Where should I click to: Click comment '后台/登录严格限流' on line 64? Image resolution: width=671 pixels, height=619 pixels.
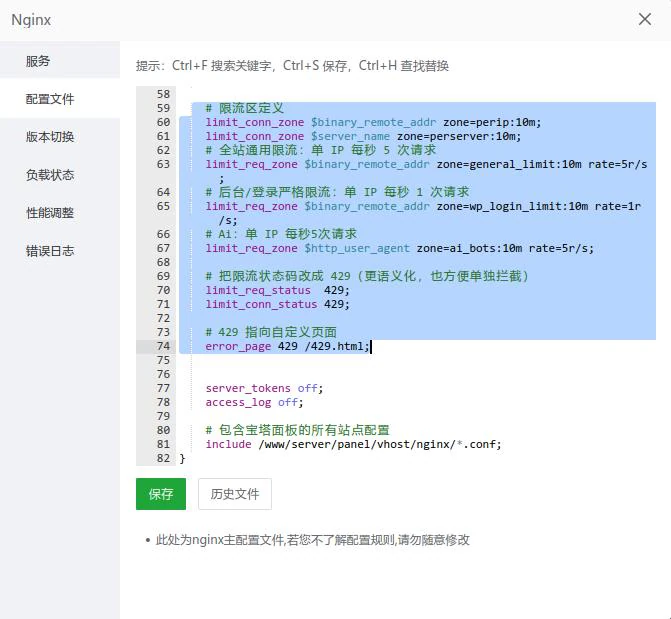click(x=337, y=192)
